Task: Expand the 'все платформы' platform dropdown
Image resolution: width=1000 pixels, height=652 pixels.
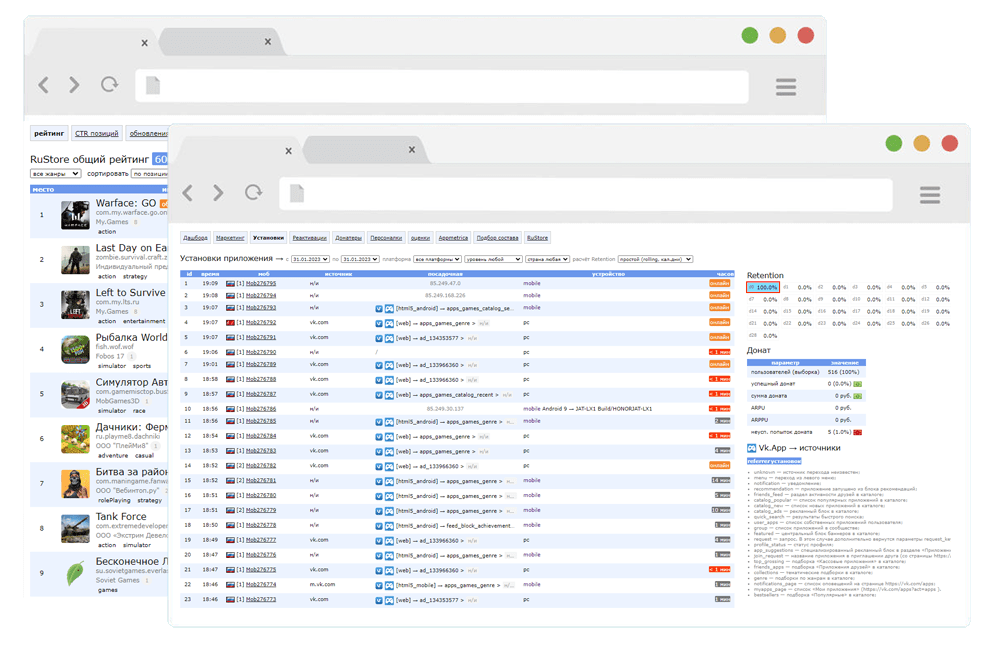Action: pos(438,259)
